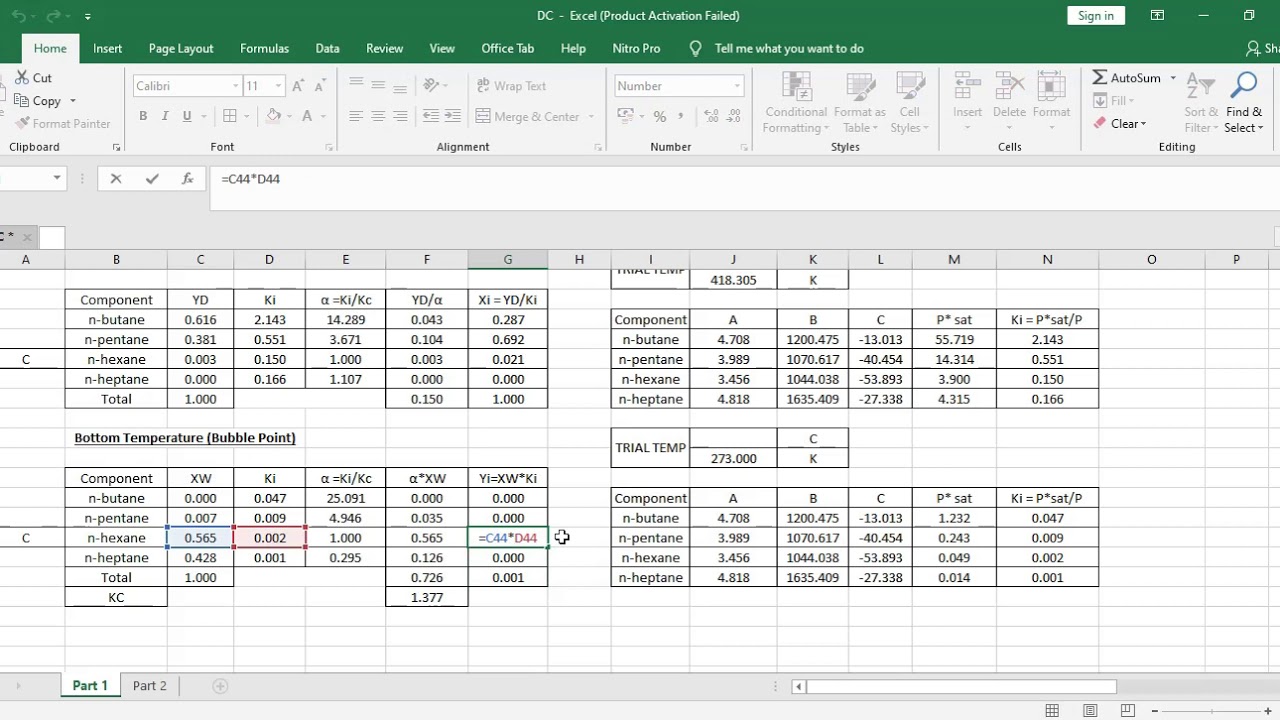Open Conditional Formatting
This screenshot has height=720, width=1280.
(796, 101)
